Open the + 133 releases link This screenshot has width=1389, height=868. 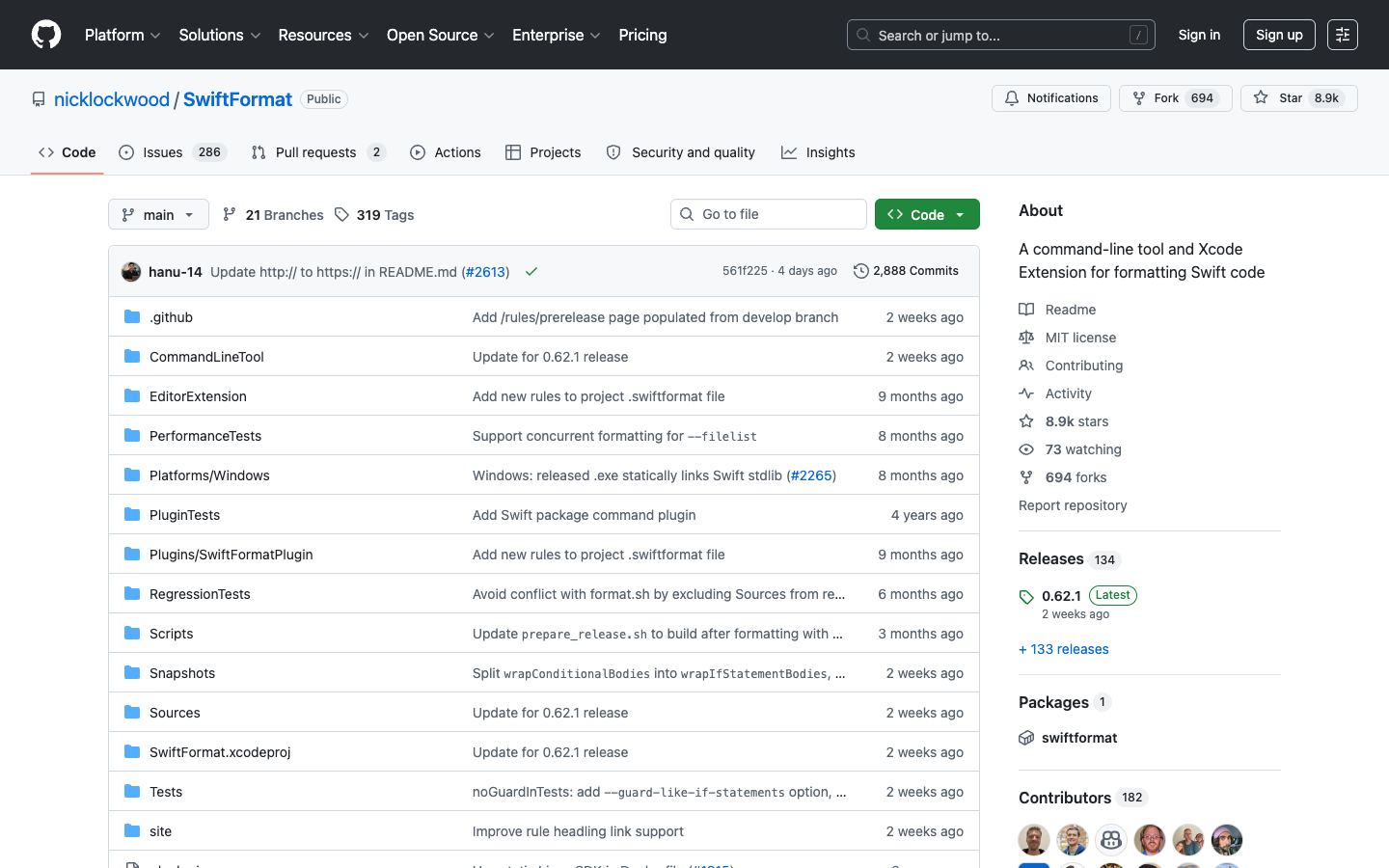1064,649
